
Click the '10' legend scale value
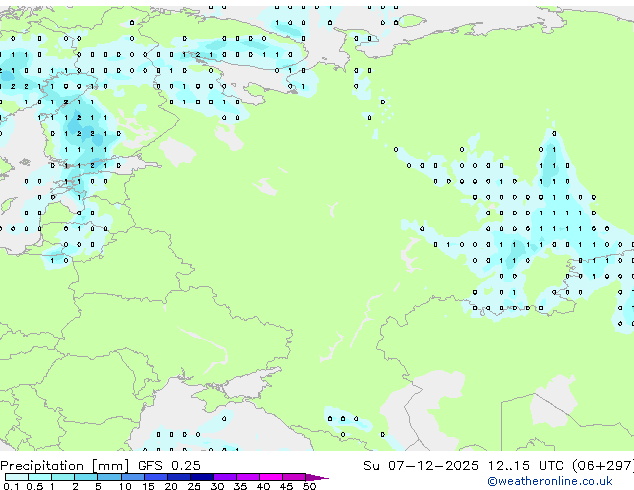click(x=125, y=486)
